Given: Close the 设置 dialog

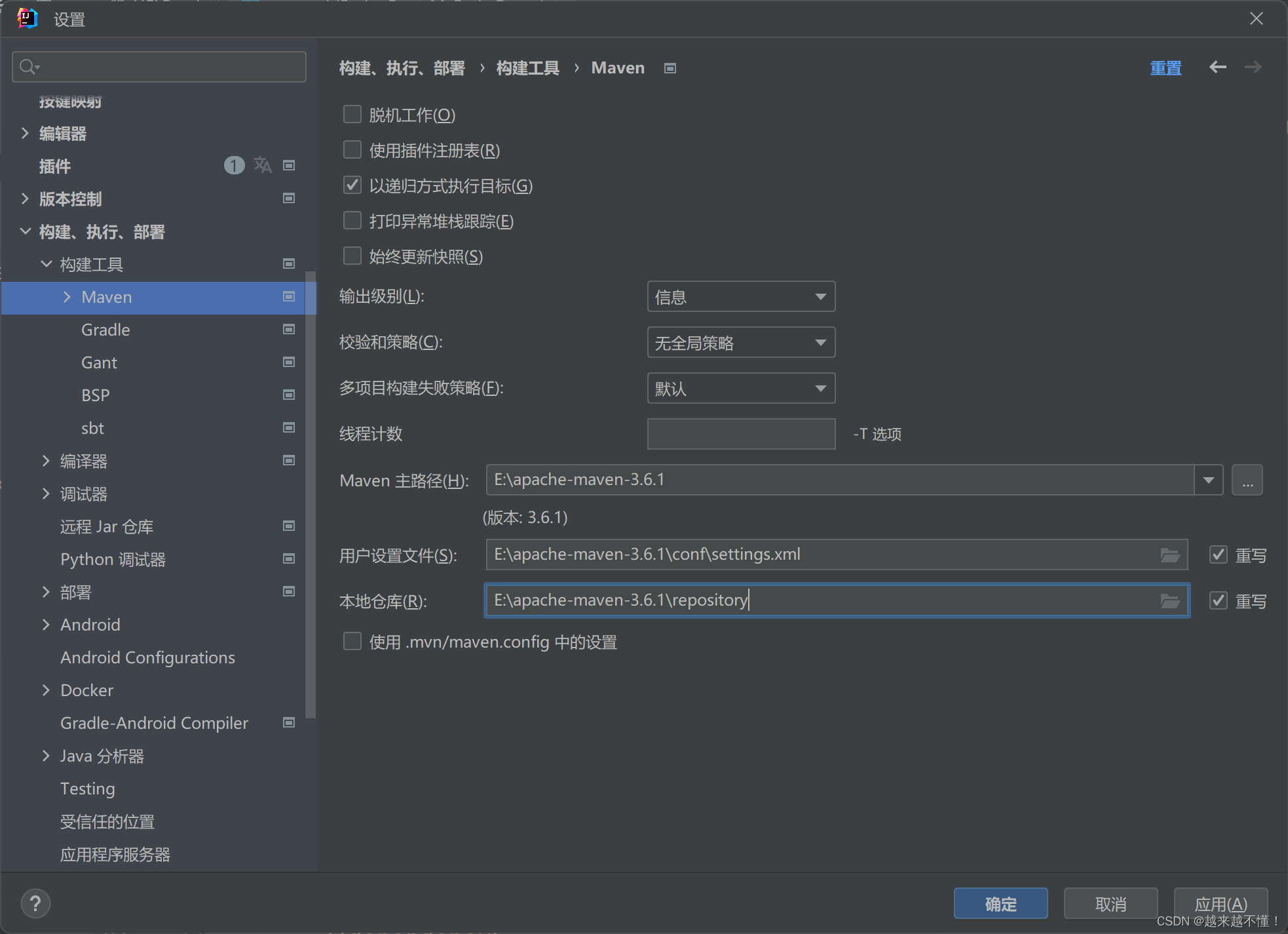Looking at the screenshot, I should point(1256,18).
